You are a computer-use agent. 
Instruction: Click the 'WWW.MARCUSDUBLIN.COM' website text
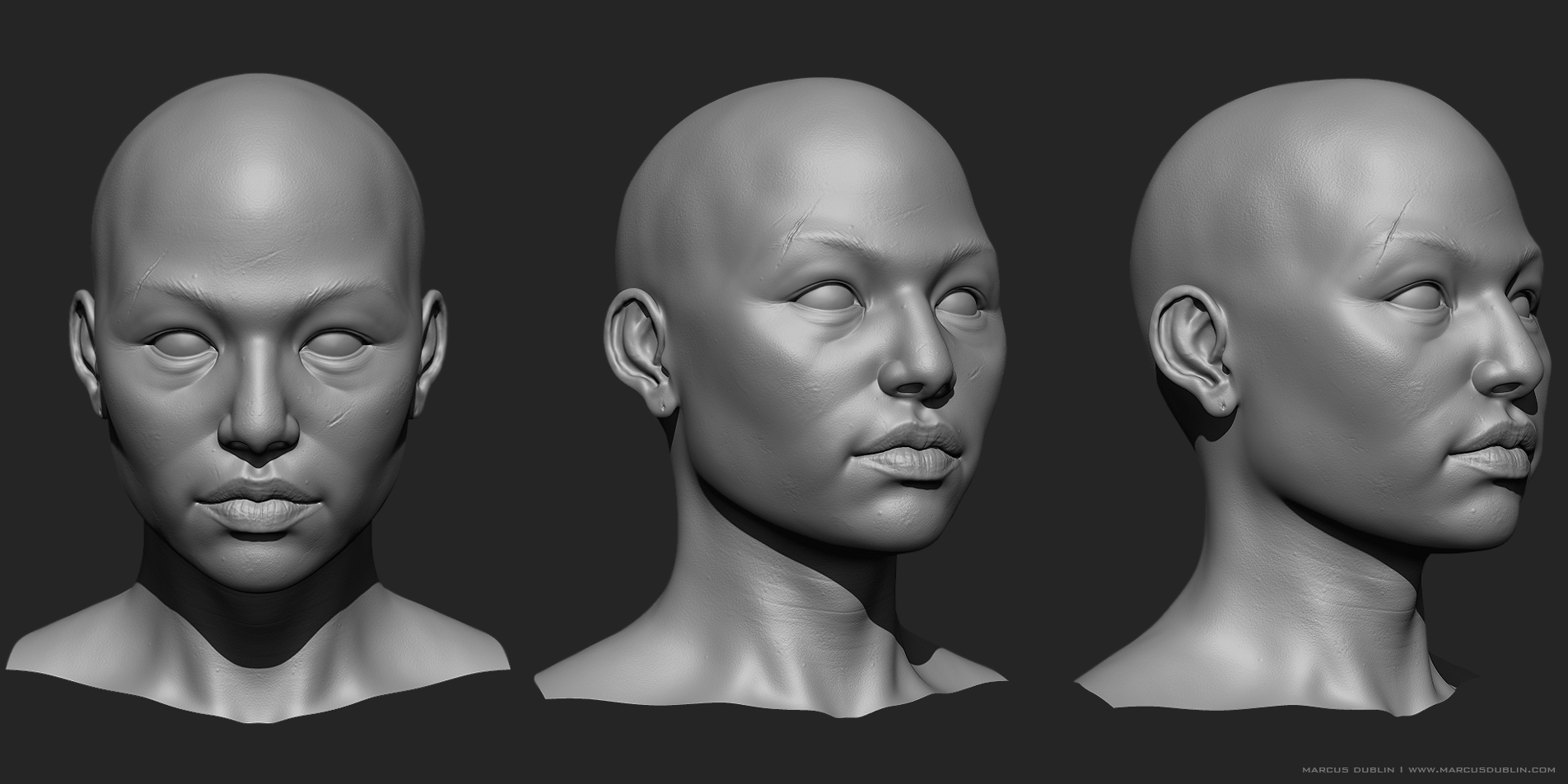pos(1482,769)
